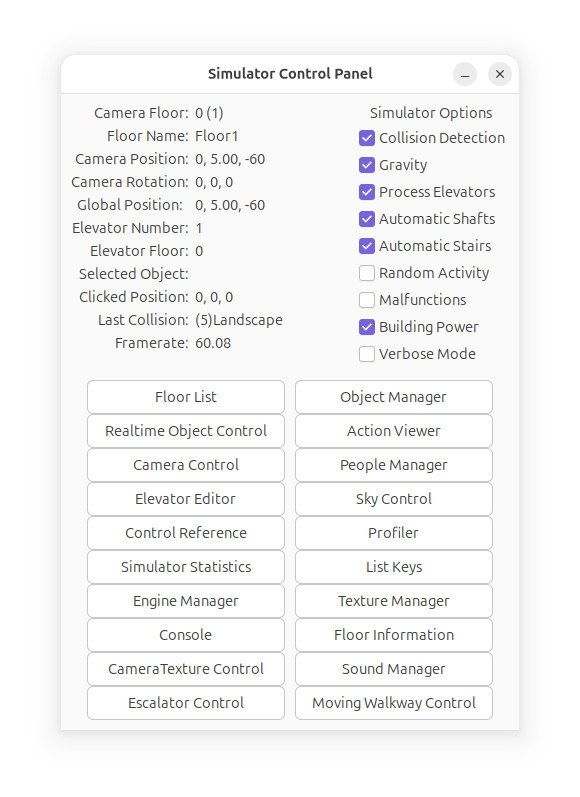Open the Console
This screenshot has width=580, height=797.
coord(186,635)
